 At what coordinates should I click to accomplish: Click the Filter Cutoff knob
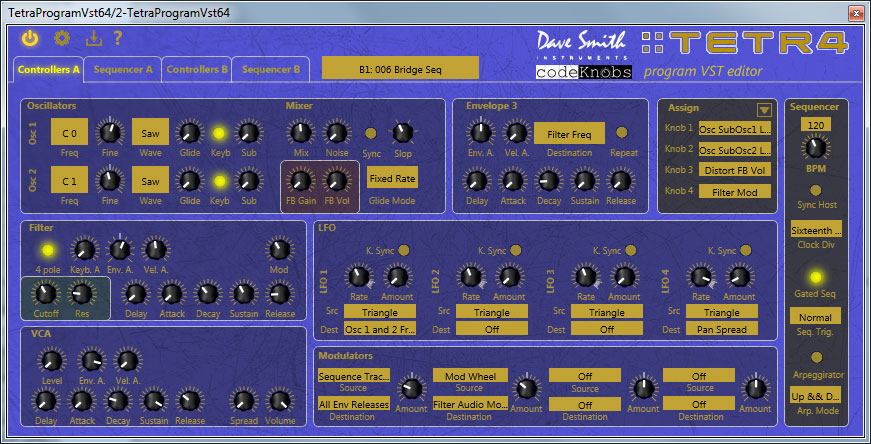coord(44,293)
